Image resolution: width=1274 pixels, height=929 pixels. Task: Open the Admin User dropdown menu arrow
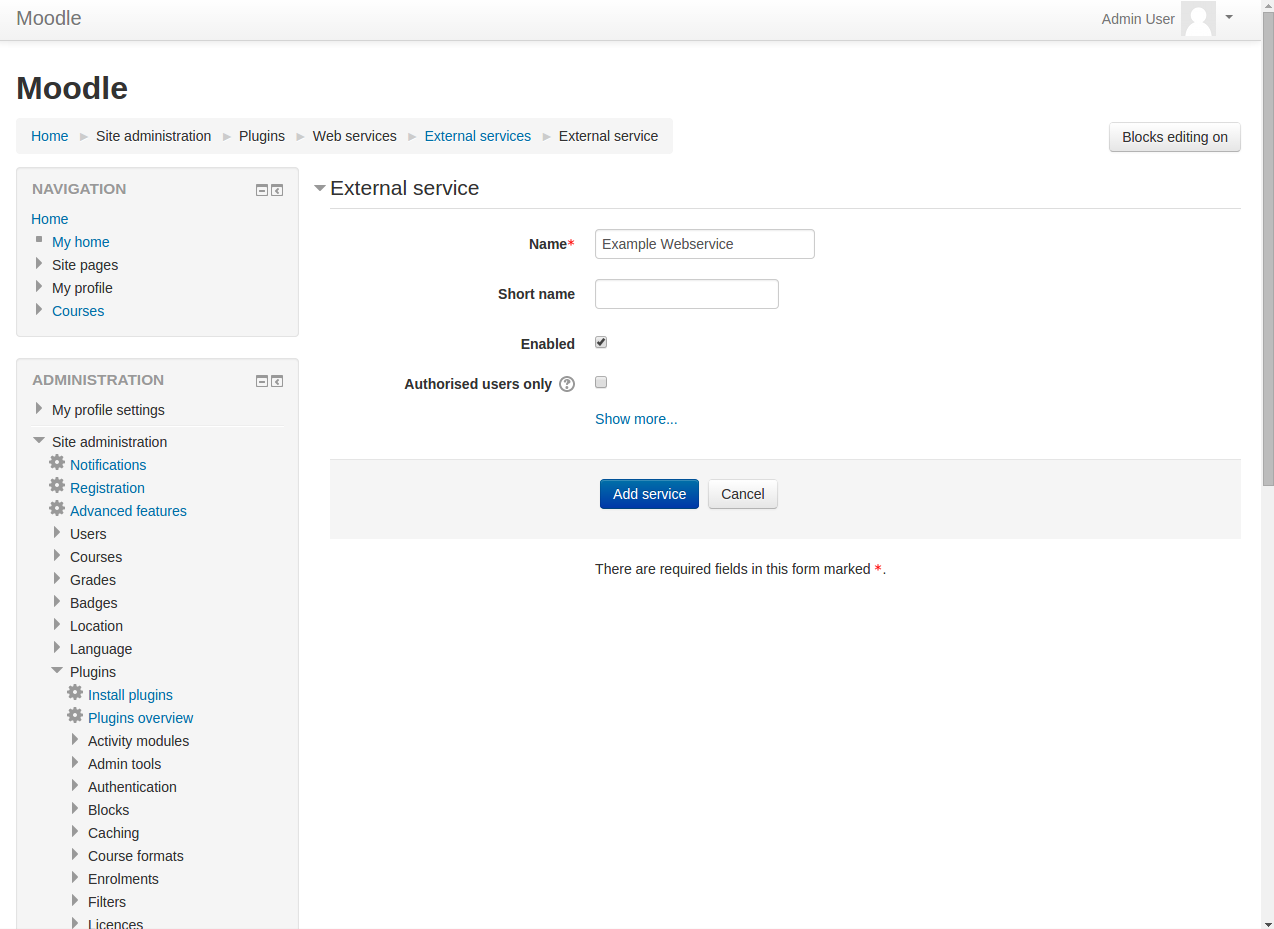1229,17
